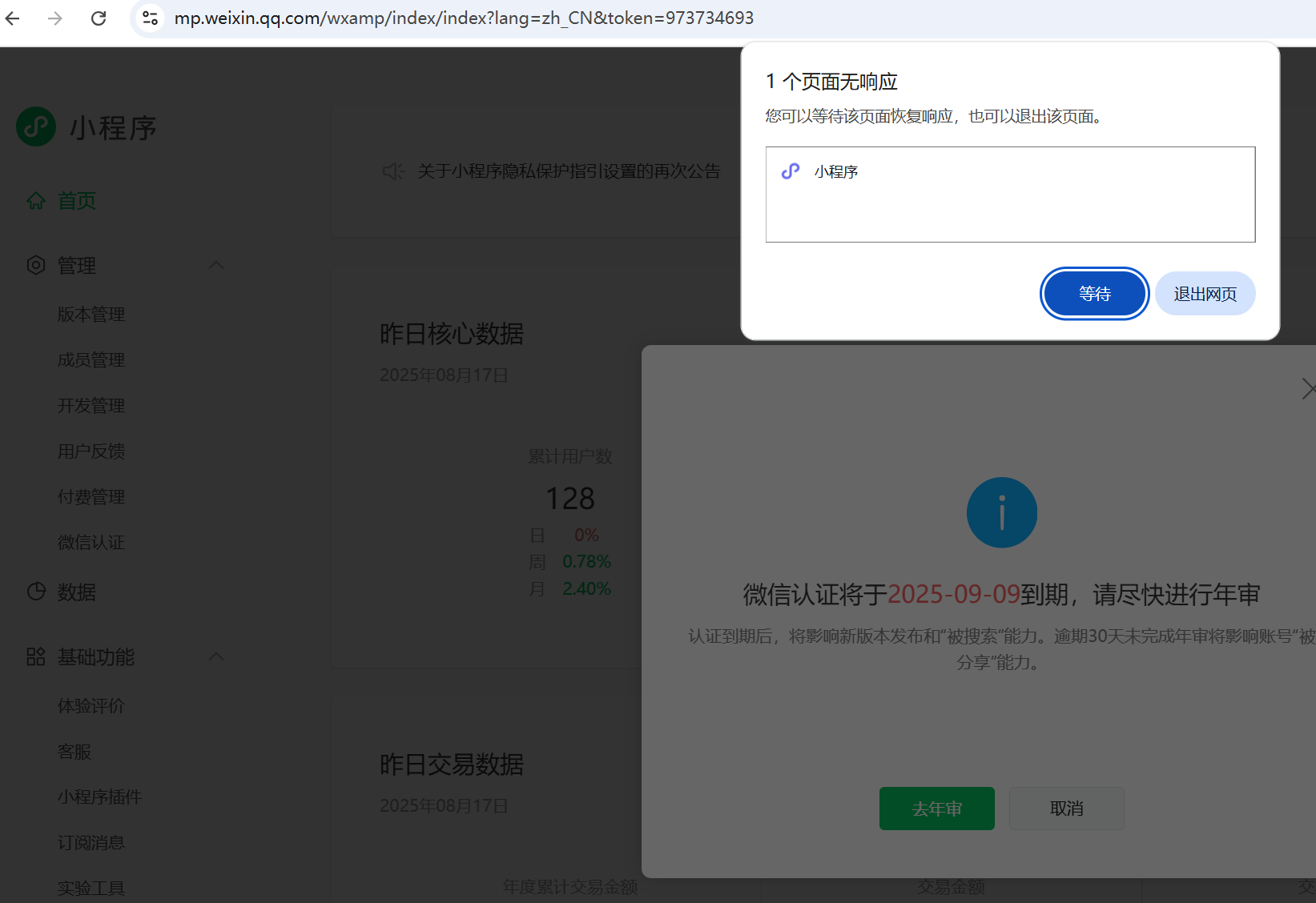This screenshot has height=903, width=1316.
Task: Click 取消 in the certification dialog
Action: tap(1067, 809)
